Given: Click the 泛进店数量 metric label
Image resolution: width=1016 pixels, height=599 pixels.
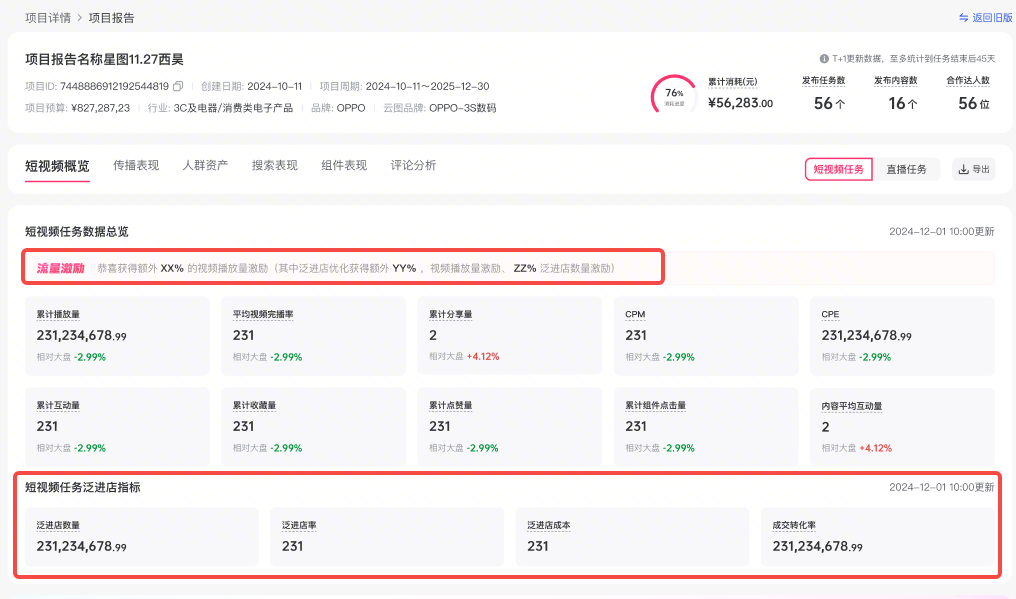Looking at the screenshot, I should 58,525.
